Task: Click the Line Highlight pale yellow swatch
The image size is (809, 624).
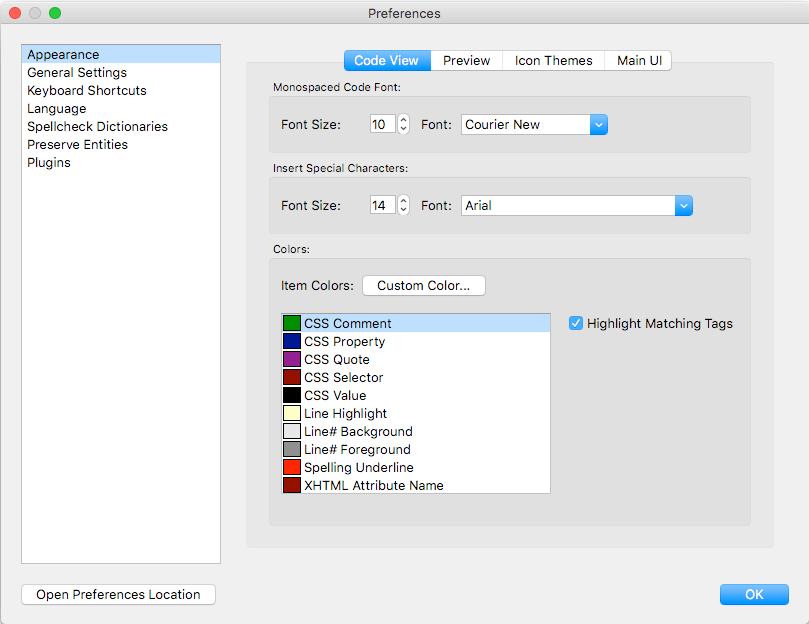Action: 292,413
